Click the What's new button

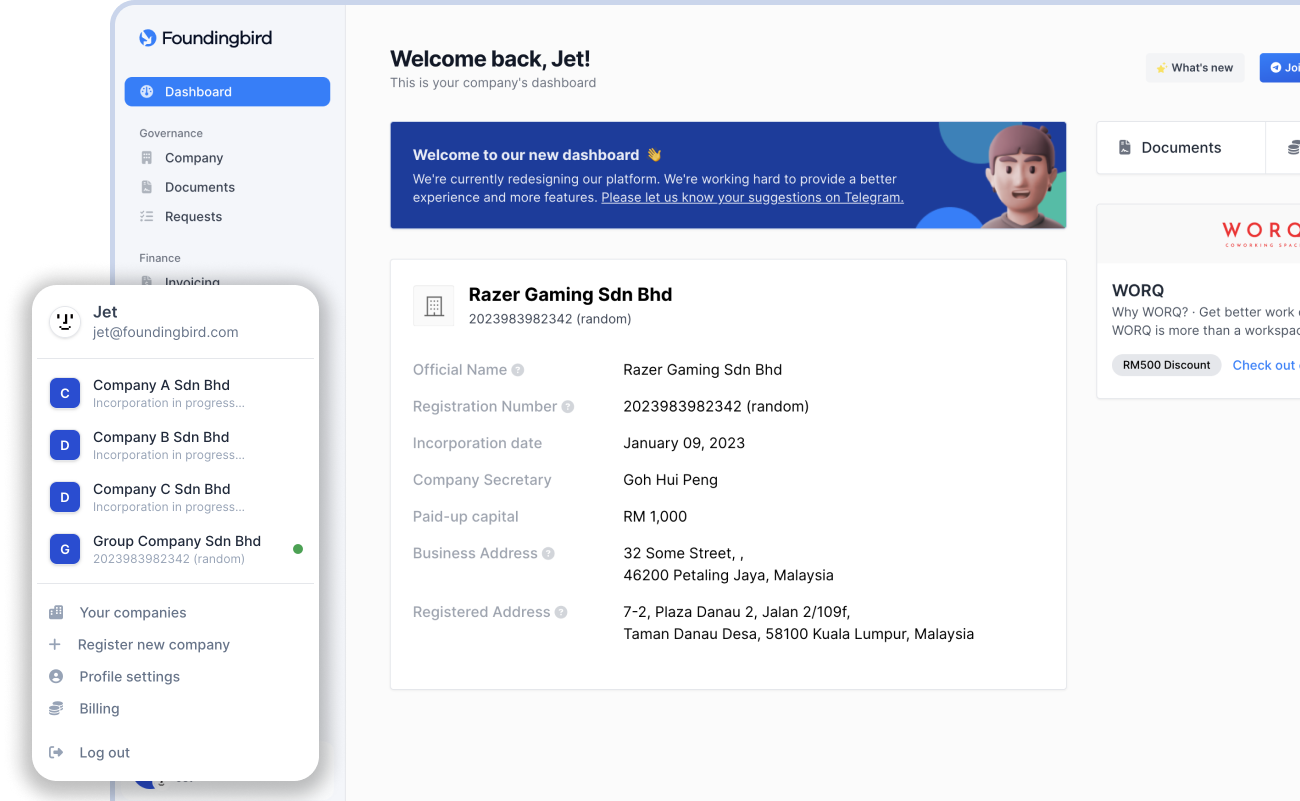pos(1195,68)
